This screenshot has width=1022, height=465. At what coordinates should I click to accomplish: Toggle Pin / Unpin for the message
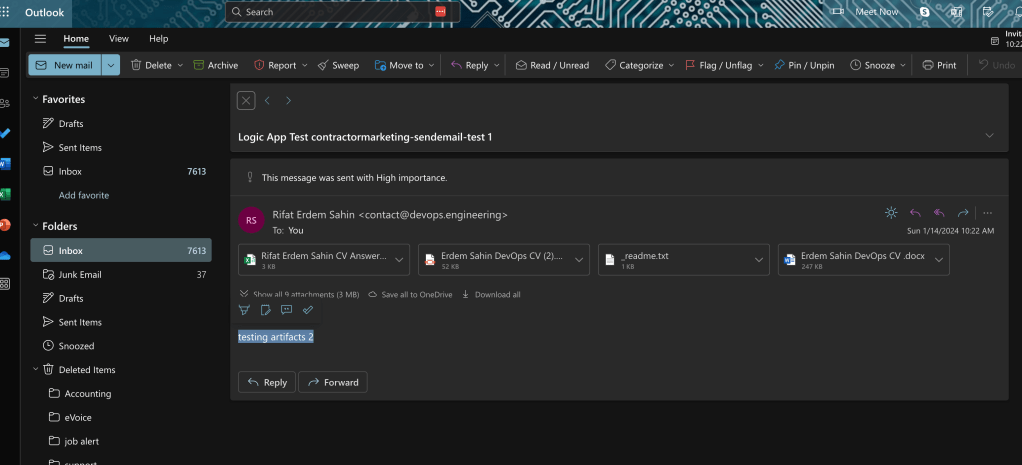point(804,65)
